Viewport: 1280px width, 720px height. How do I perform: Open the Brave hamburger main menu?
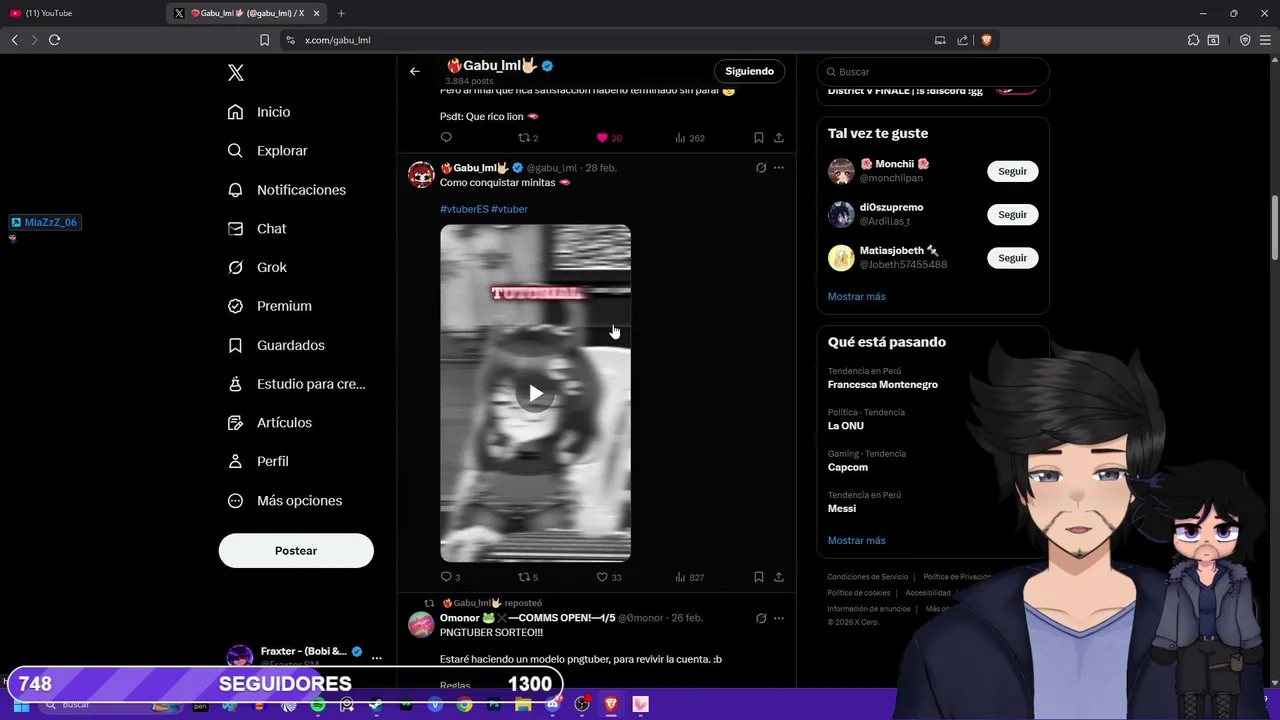click(1266, 40)
